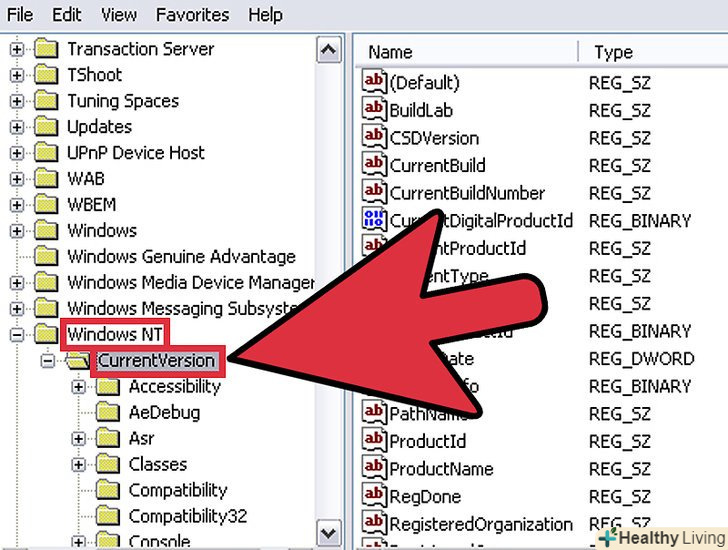The height and width of the screenshot is (550, 728).
Task: Click the RegisteredOrganization string value icon
Action: pyautogui.click(x=374, y=524)
